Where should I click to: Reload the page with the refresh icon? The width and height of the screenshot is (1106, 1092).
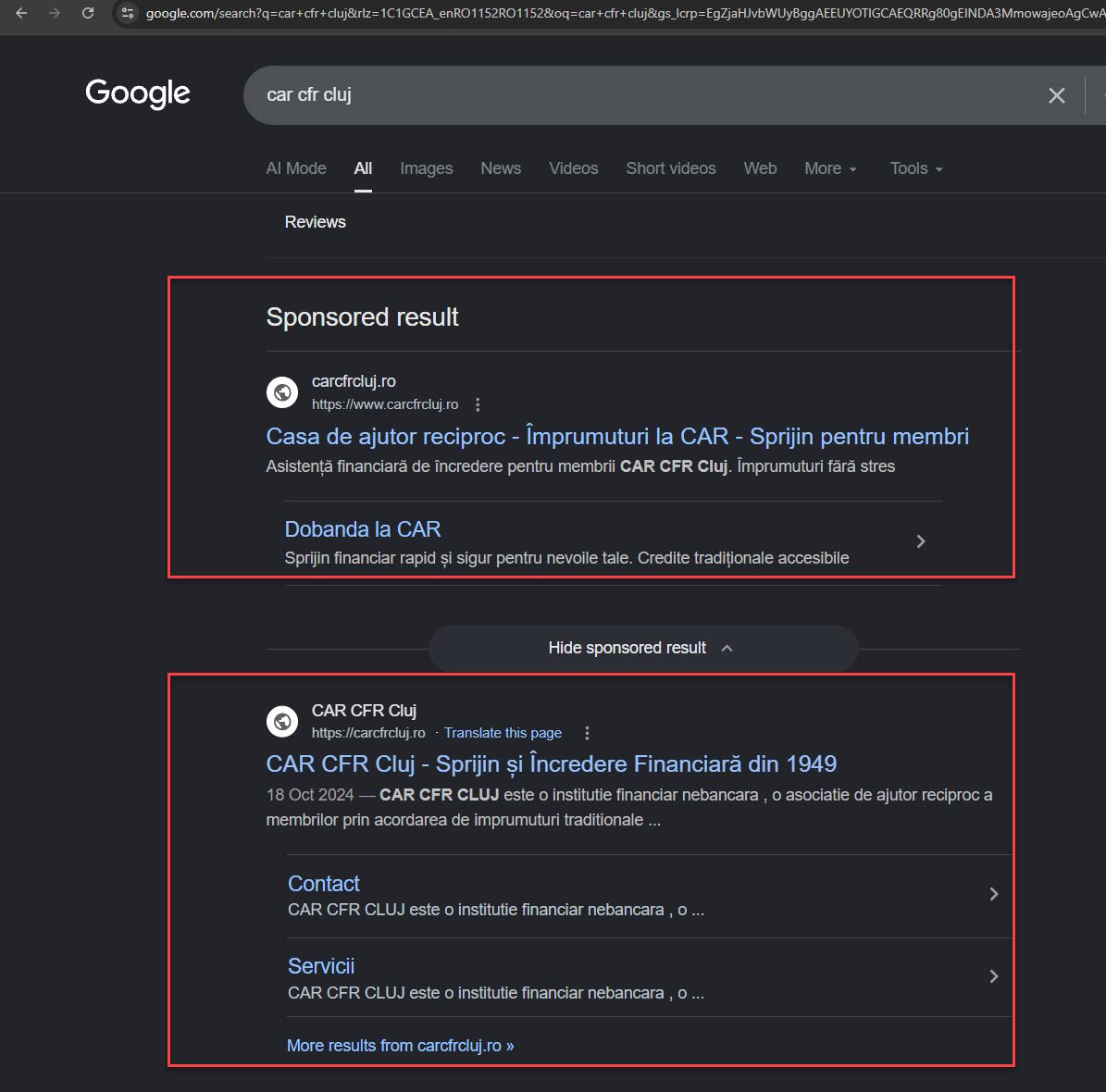click(88, 13)
